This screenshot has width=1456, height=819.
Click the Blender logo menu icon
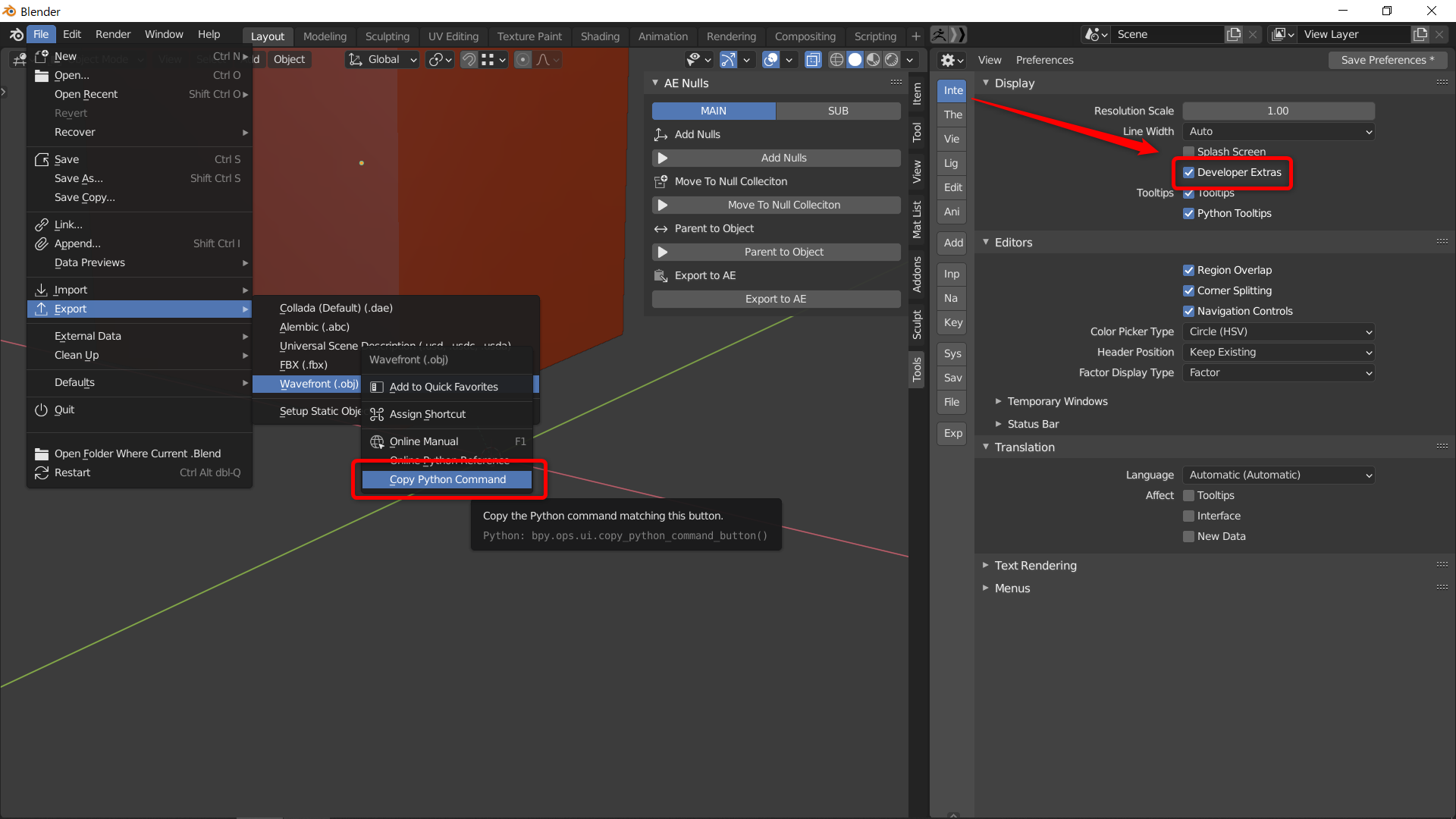(x=16, y=35)
